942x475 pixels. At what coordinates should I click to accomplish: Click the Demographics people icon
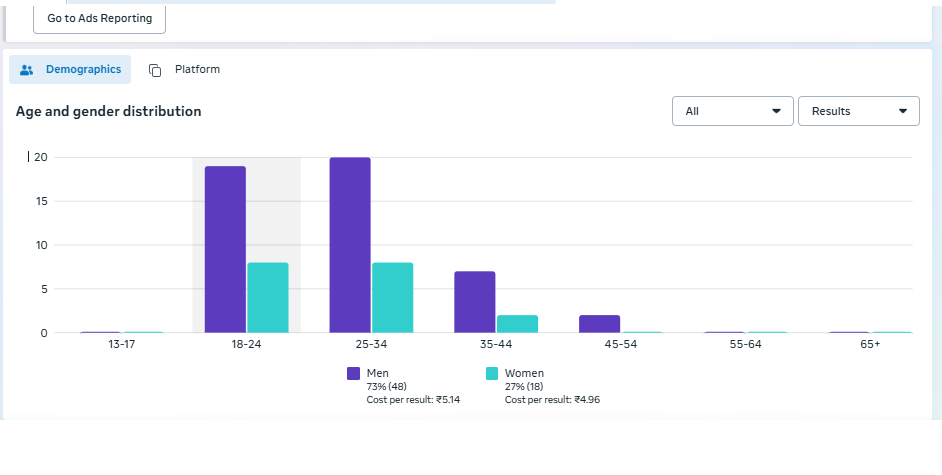click(x=27, y=70)
